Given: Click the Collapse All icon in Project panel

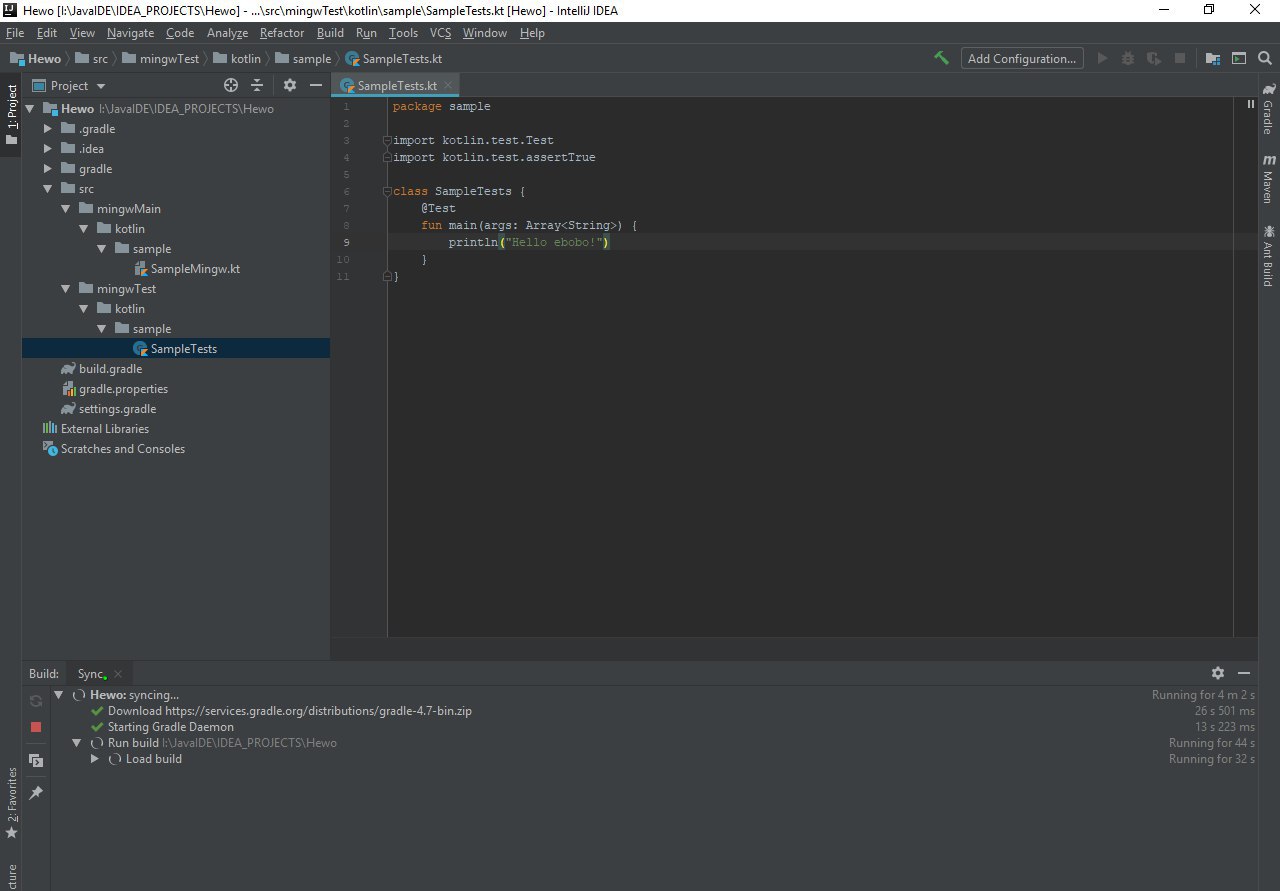Looking at the screenshot, I should pyautogui.click(x=257, y=85).
